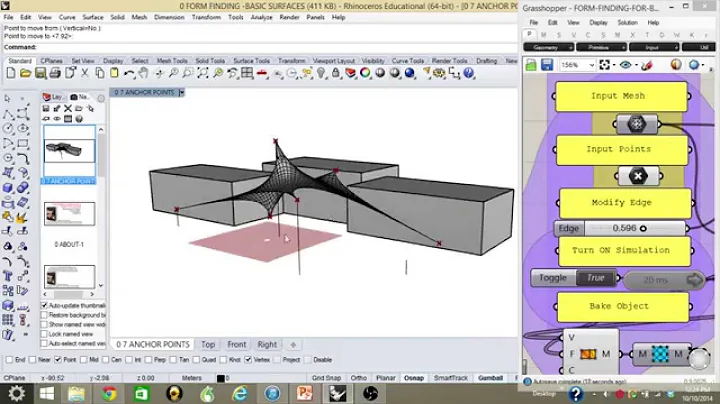Toggle the Mid osnap checkbox
This screenshot has height=404, width=720.
84,359
